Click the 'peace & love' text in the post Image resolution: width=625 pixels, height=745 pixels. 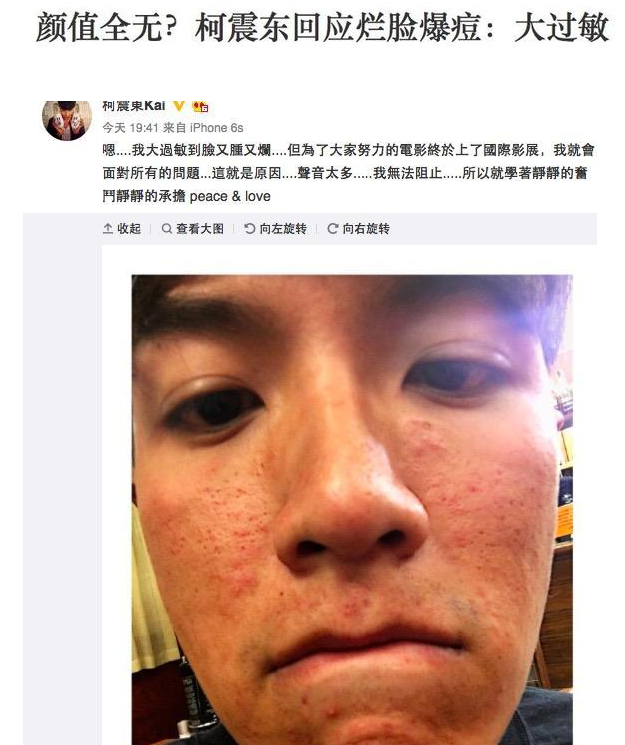(230, 196)
